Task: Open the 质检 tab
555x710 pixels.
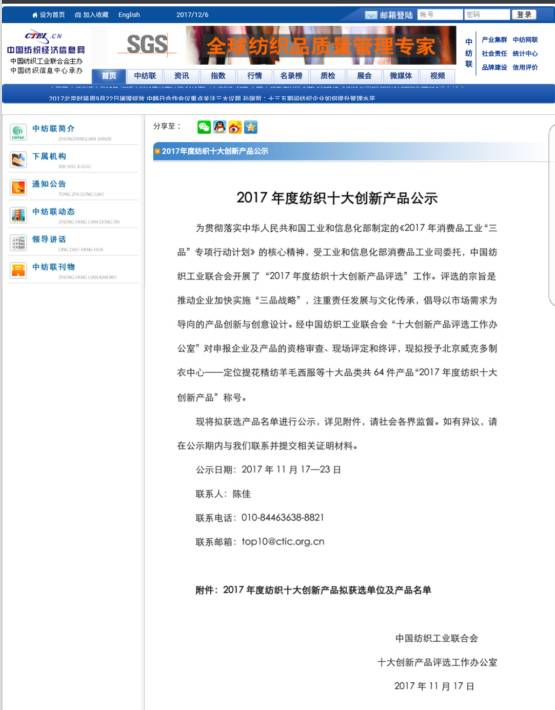Action: click(328, 76)
